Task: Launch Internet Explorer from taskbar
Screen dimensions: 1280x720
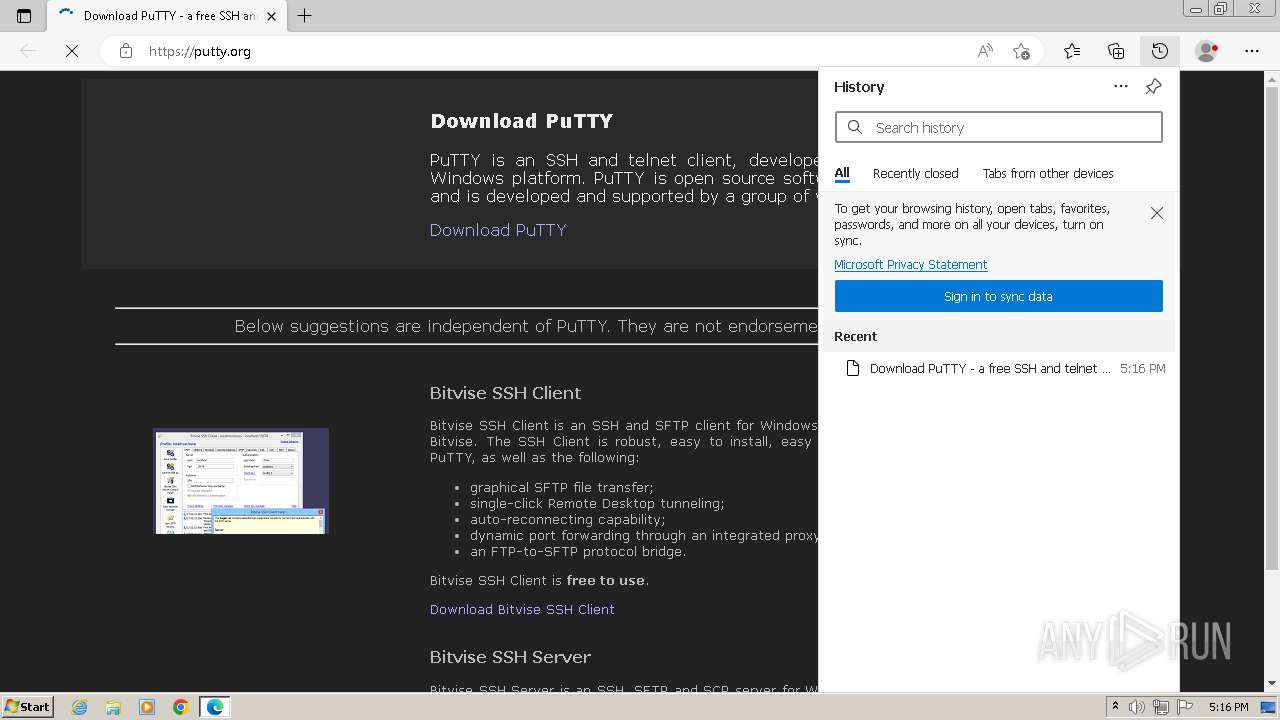Action: 80,707
